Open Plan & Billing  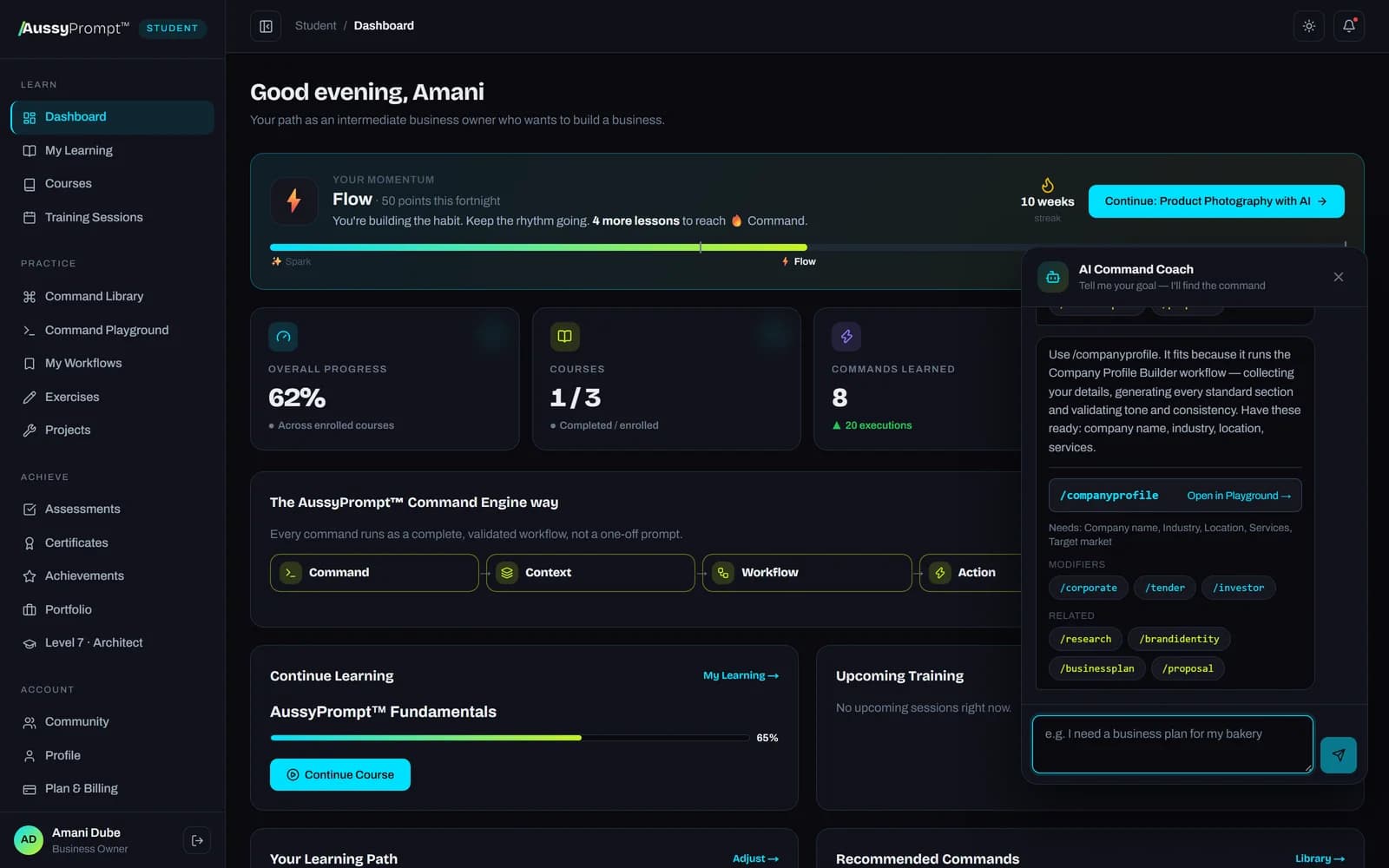[x=113, y=789]
